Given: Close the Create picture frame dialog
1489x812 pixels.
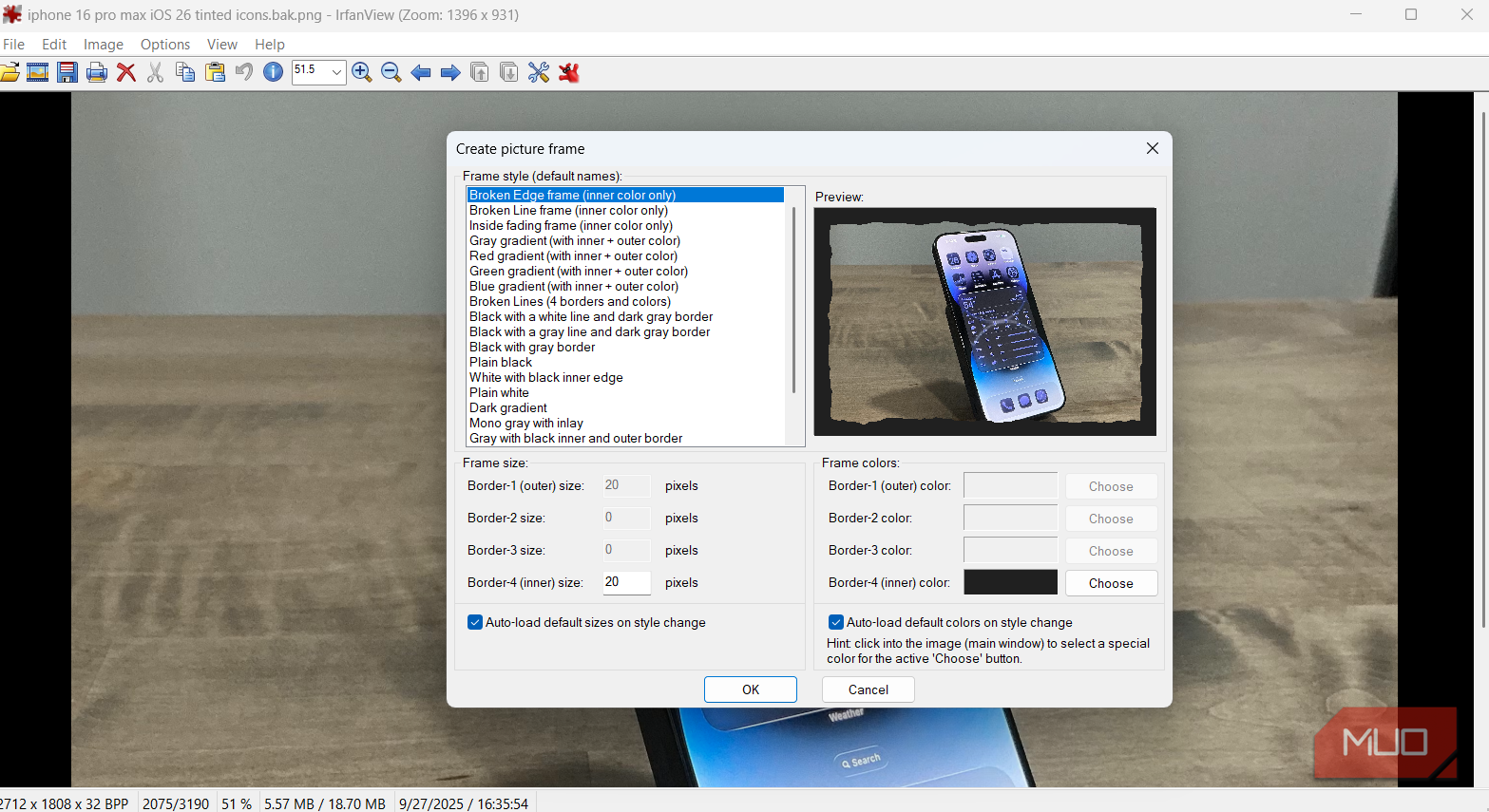Looking at the screenshot, I should pos(1153,148).
